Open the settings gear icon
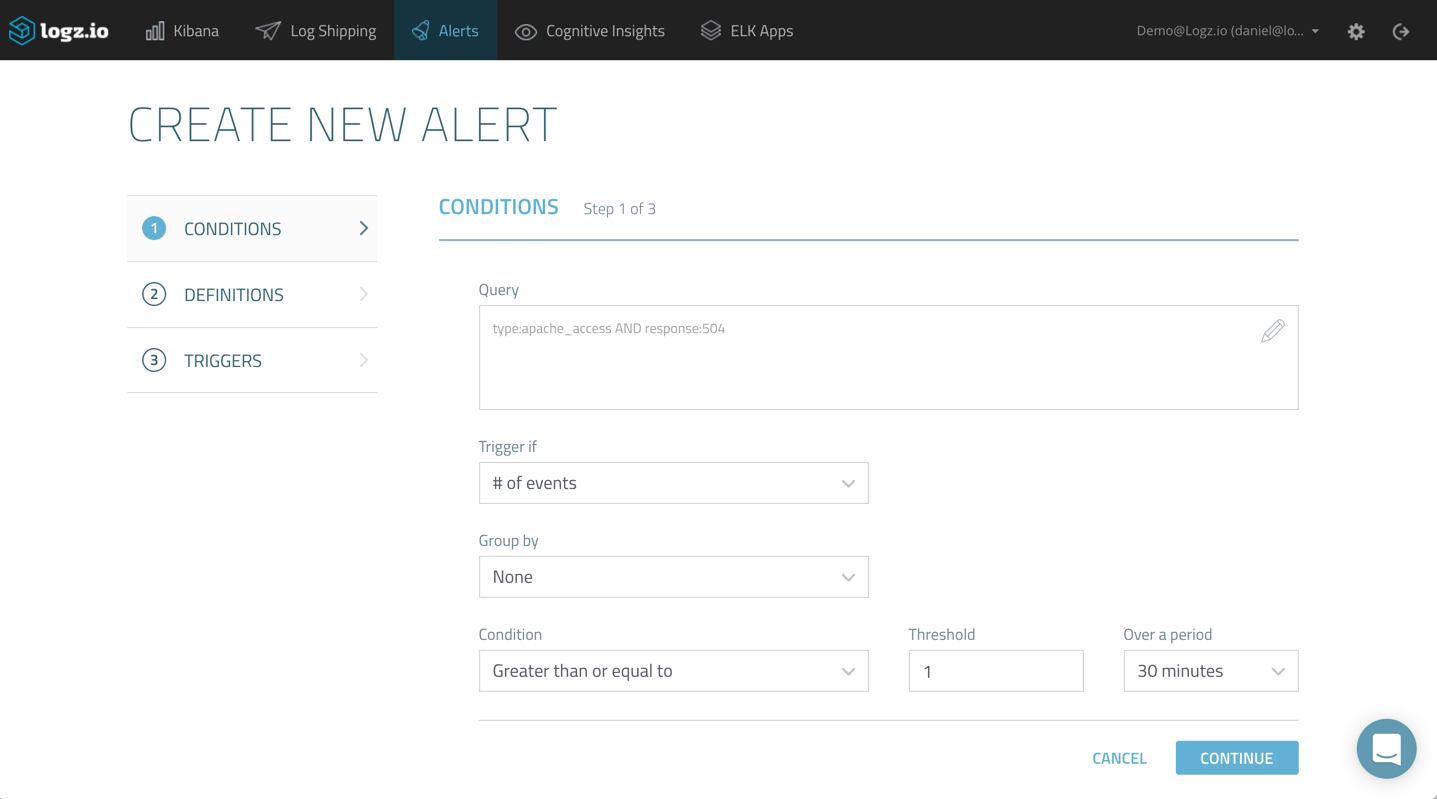Screen dimensions: 1437x799 pyautogui.click(x=1356, y=31)
